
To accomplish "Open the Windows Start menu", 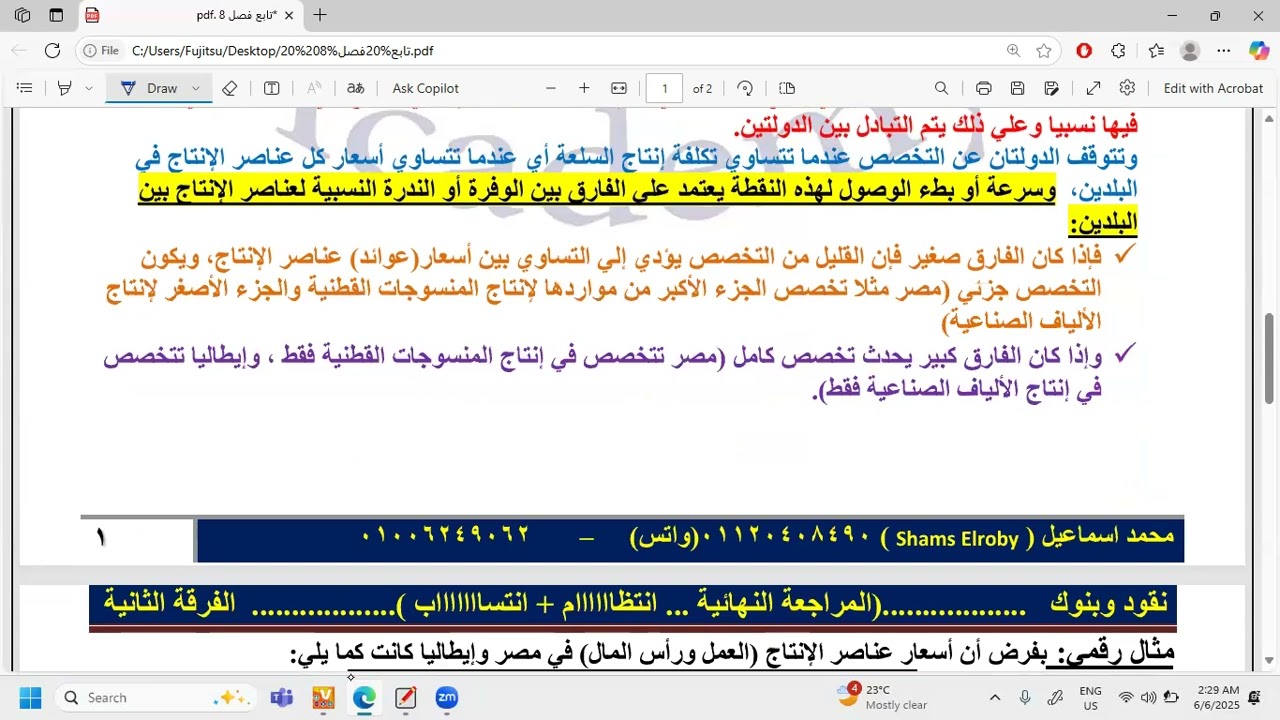I will (x=30, y=697).
